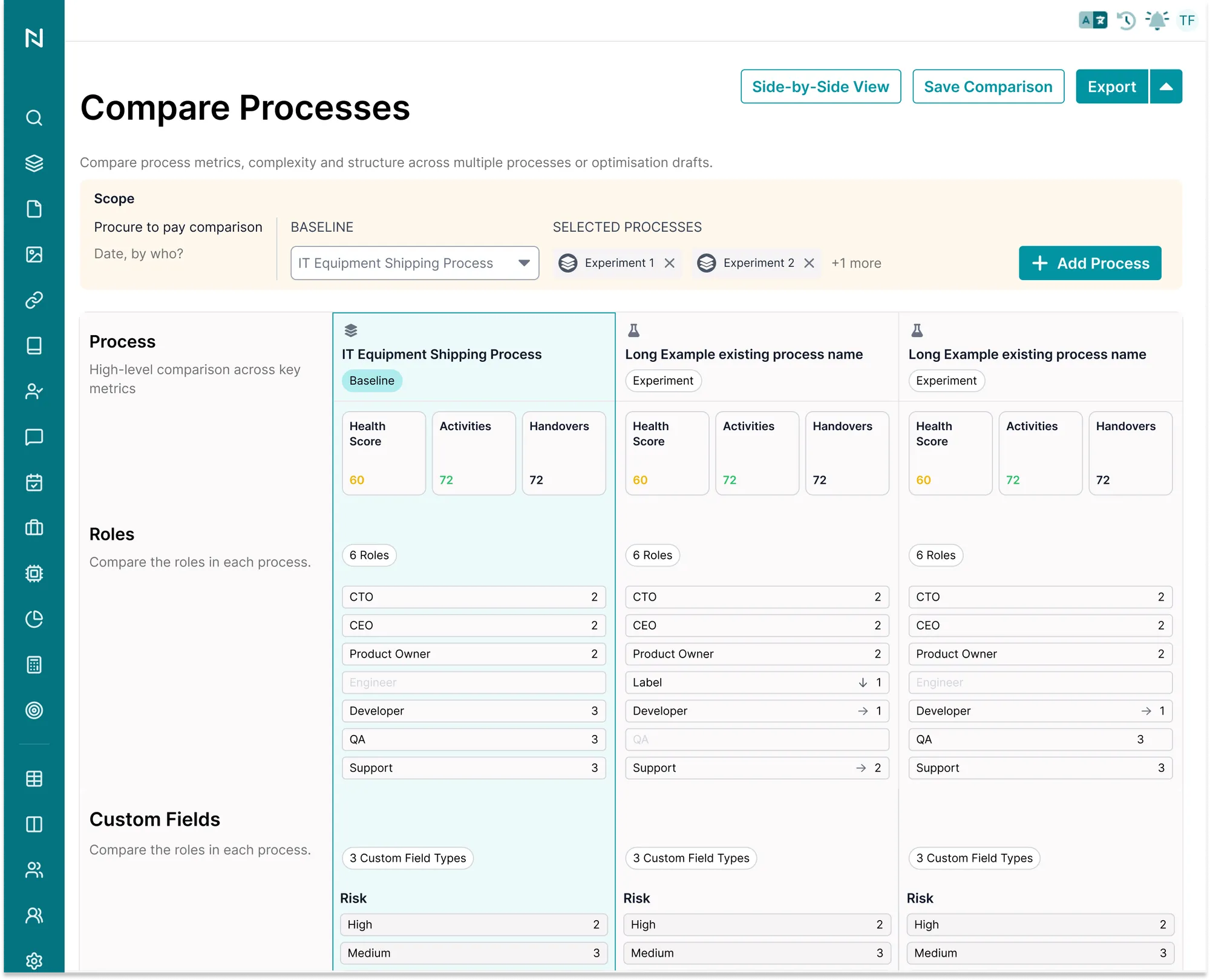The image size is (1210, 980).
Task: Remove Experiment 1 from selected processes
Action: (x=669, y=263)
